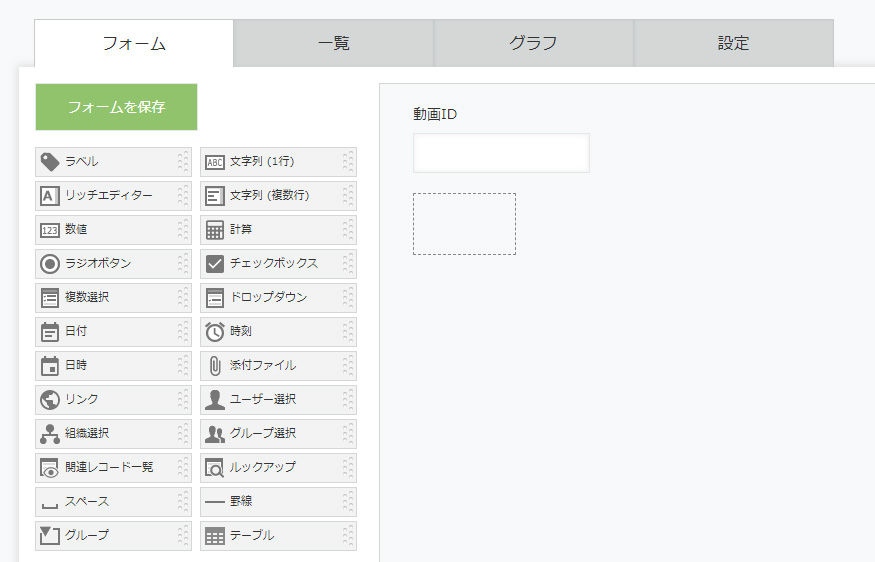The width and height of the screenshot is (875, 562).
Task: Click the フォームを保存 button
Action: click(x=116, y=107)
